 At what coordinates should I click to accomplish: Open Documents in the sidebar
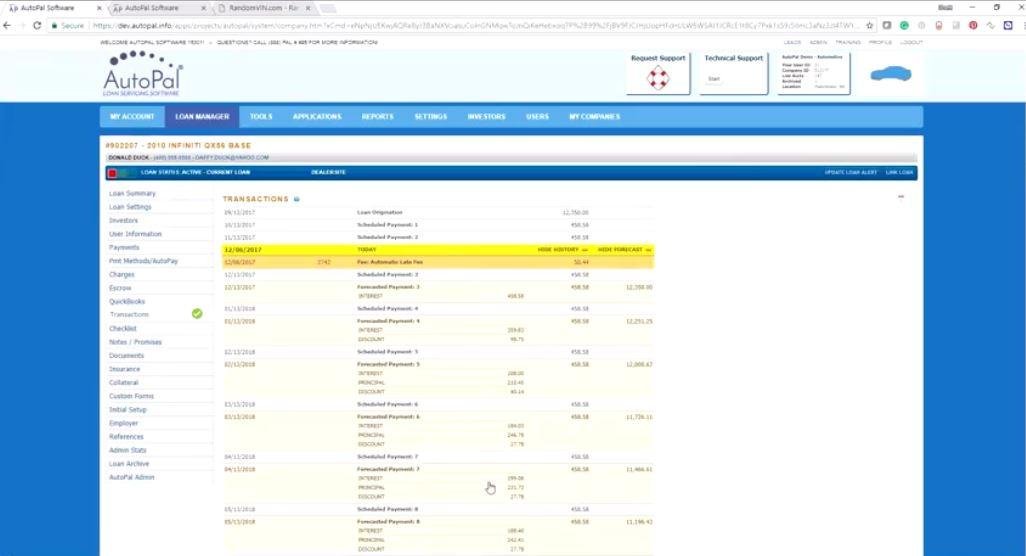[126, 356]
